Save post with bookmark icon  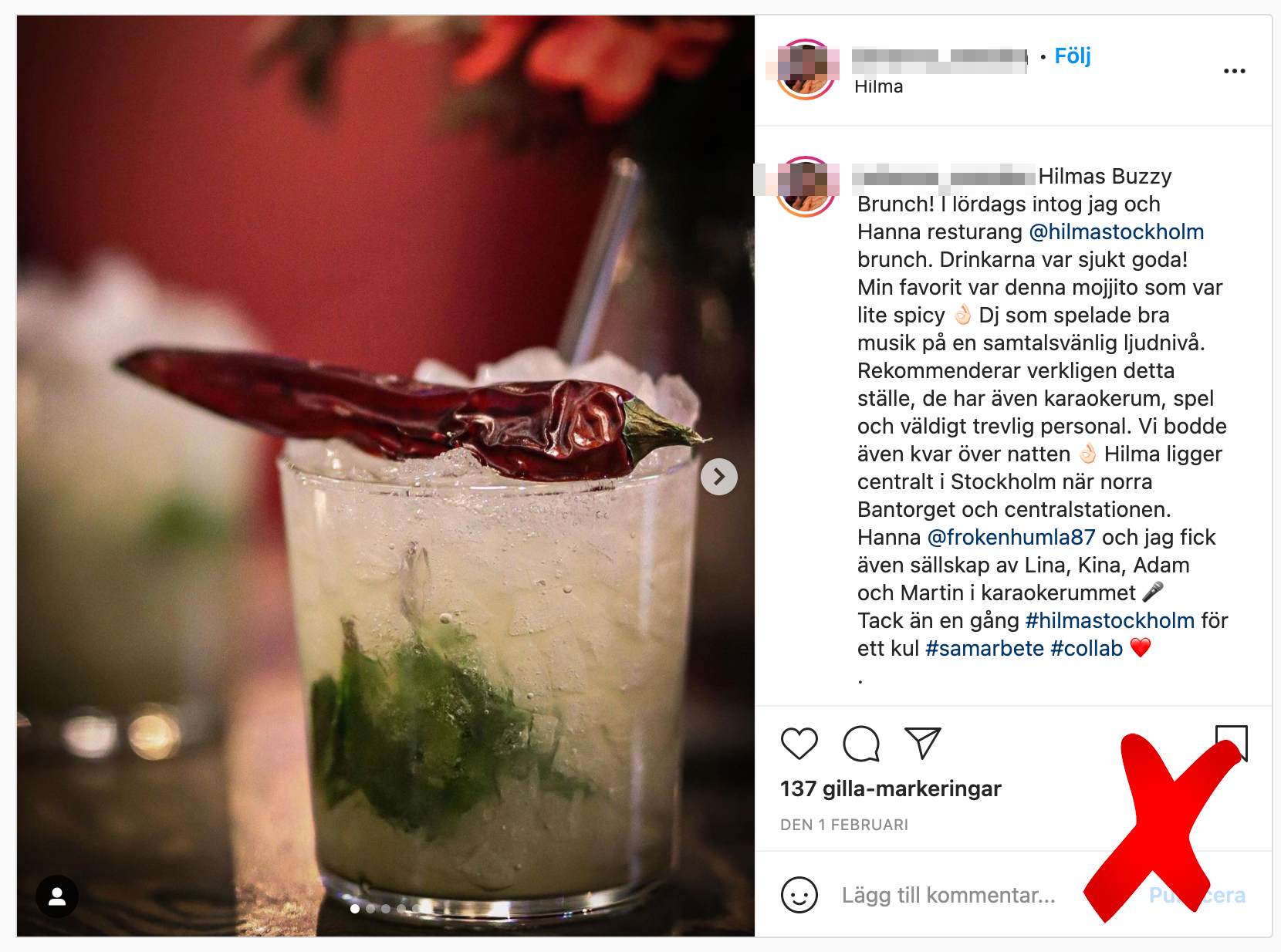coord(1232,743)
